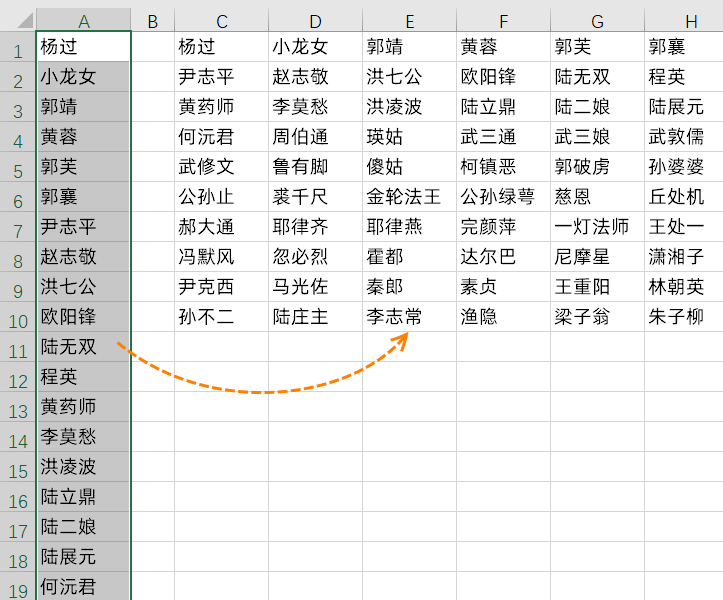The image size is (723, 600).
Task: Select column E header
Action: click(x=410, y=21)
